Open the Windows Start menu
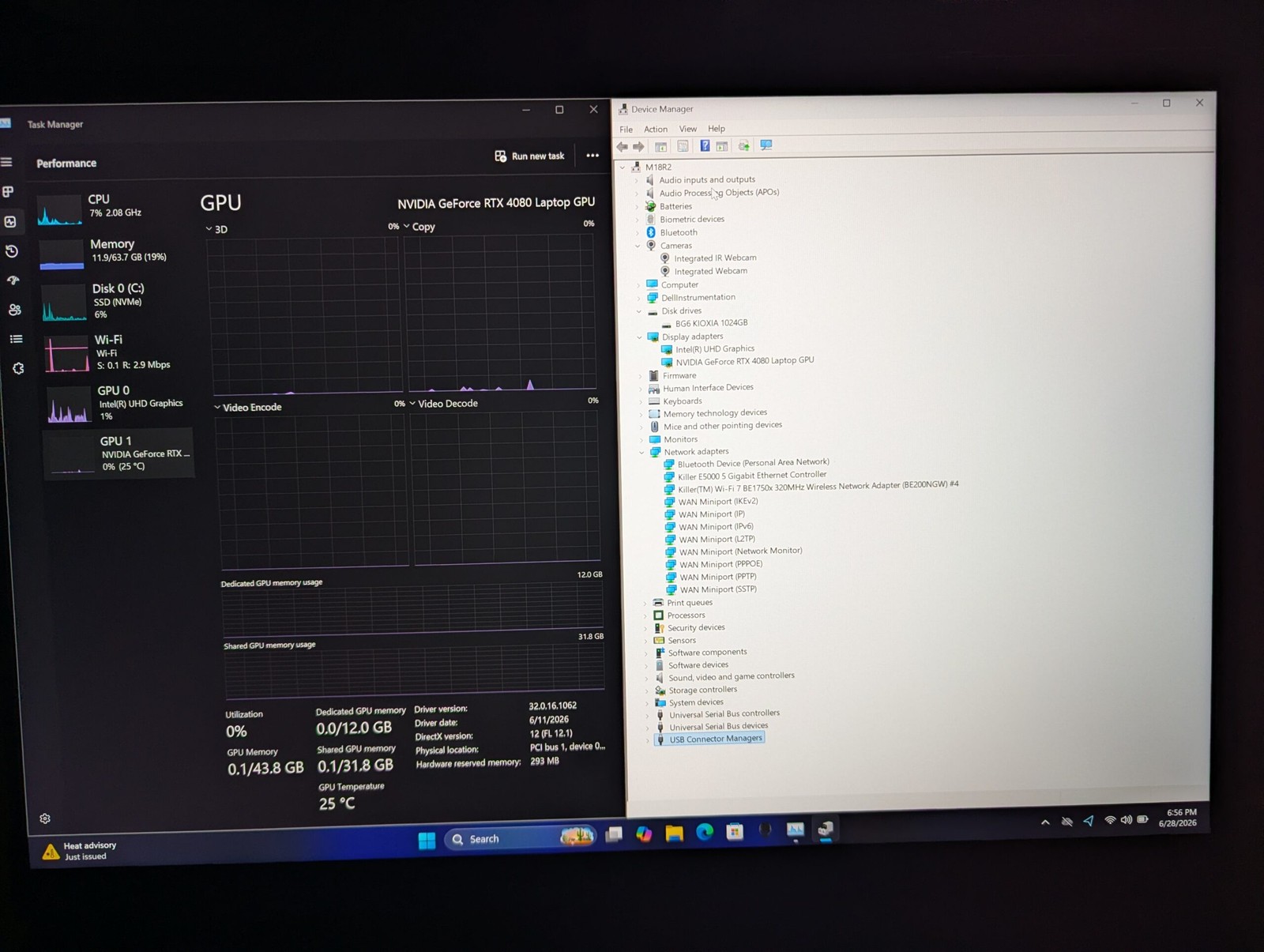Viewport: 1264px width, 952px height. pos(427,840)
